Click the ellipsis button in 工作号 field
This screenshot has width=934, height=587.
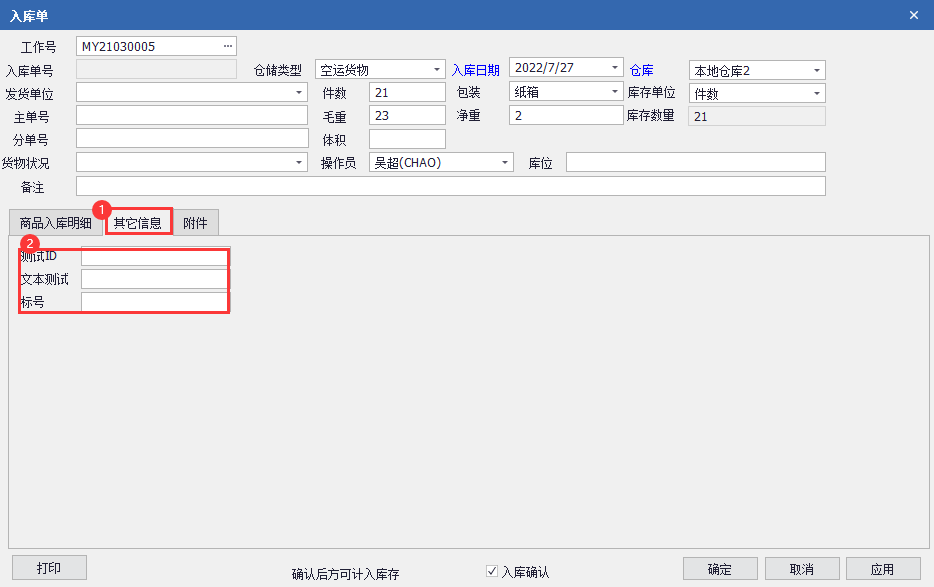click(227, 46)
